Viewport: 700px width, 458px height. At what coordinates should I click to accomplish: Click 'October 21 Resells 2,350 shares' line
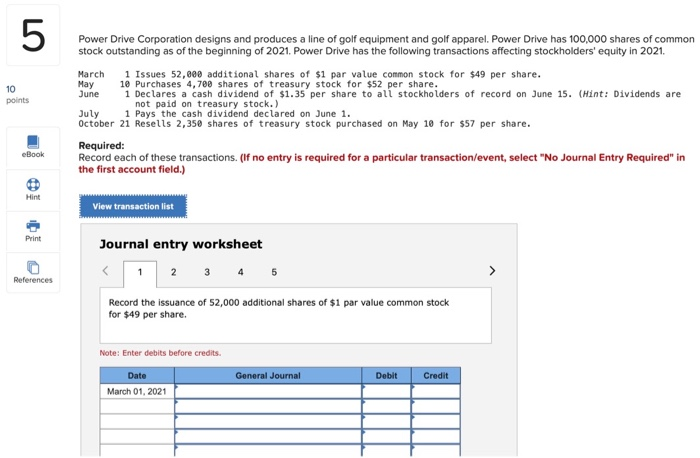coord(304,124)
